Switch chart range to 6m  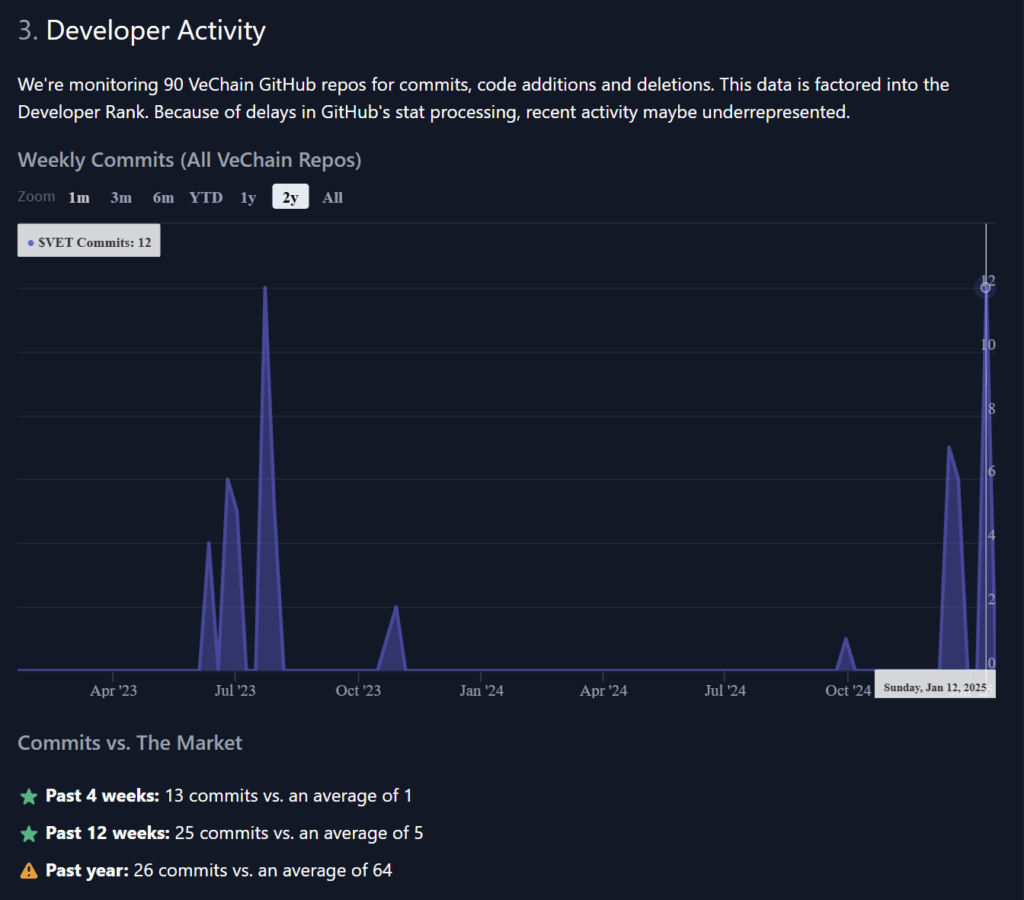(163, 197)
